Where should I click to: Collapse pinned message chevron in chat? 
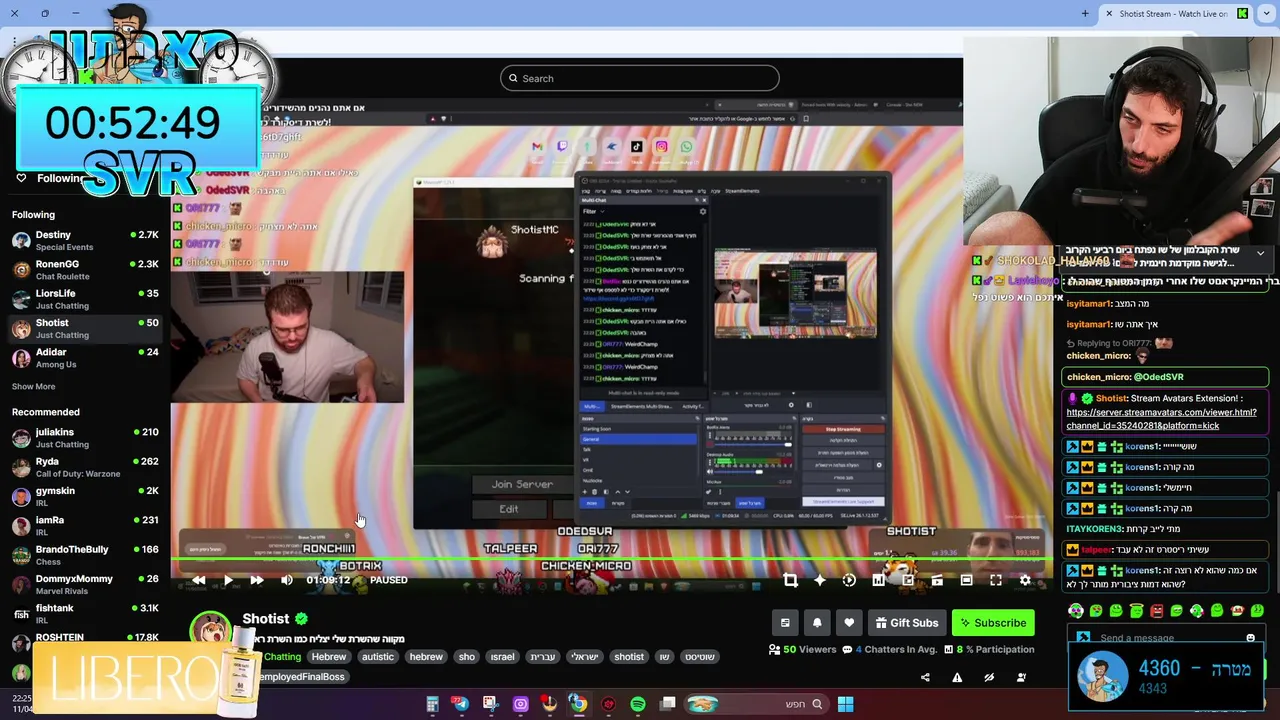coord(1260,254)
